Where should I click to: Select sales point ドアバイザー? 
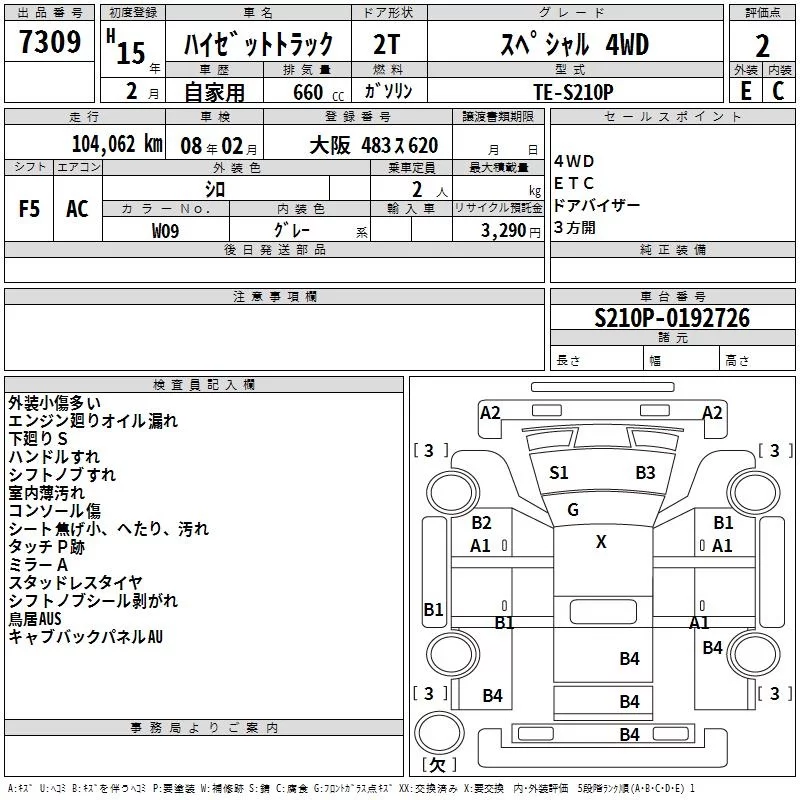point(596,206)
